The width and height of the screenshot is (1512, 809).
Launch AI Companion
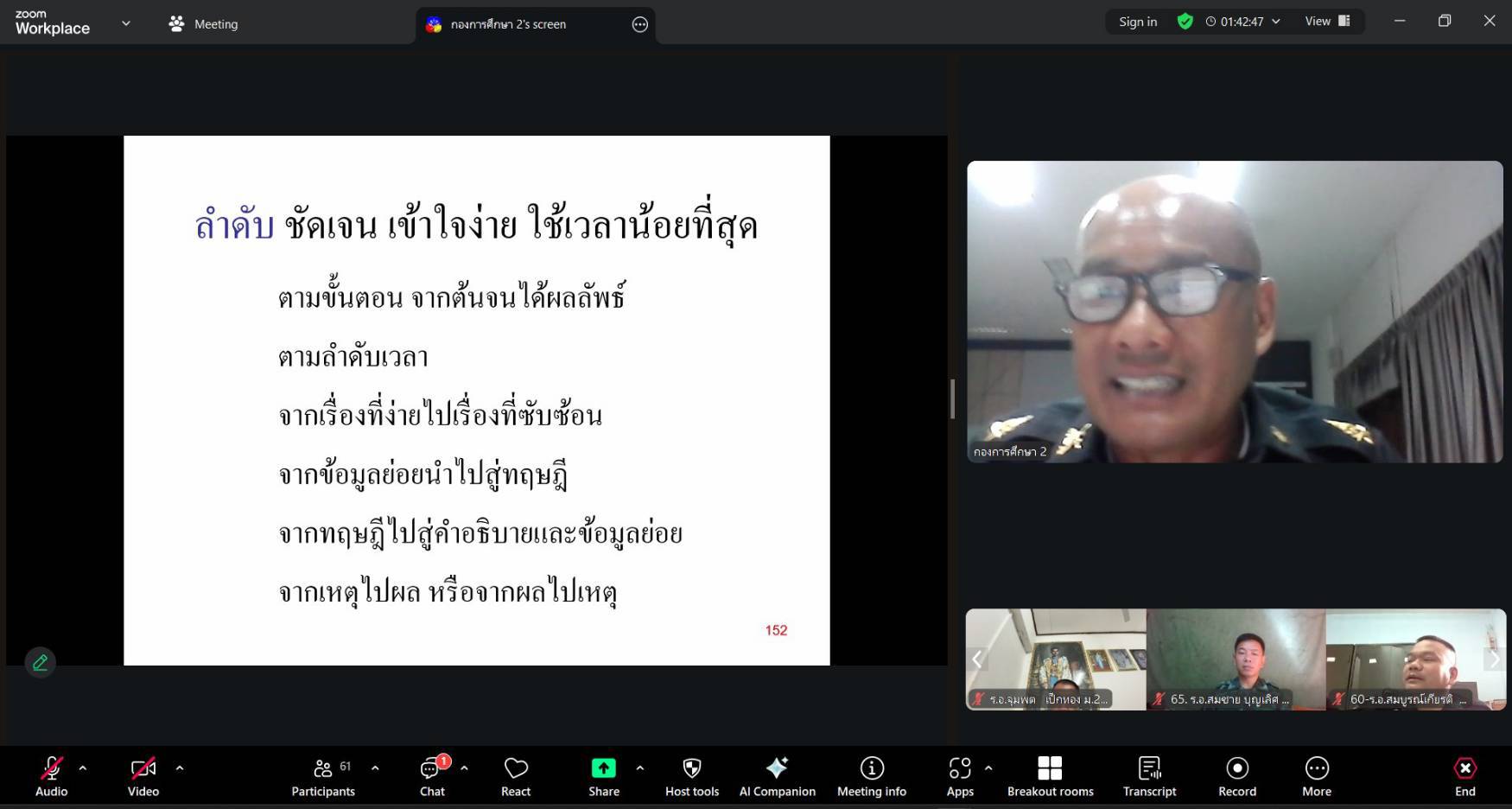coord(777,776)
